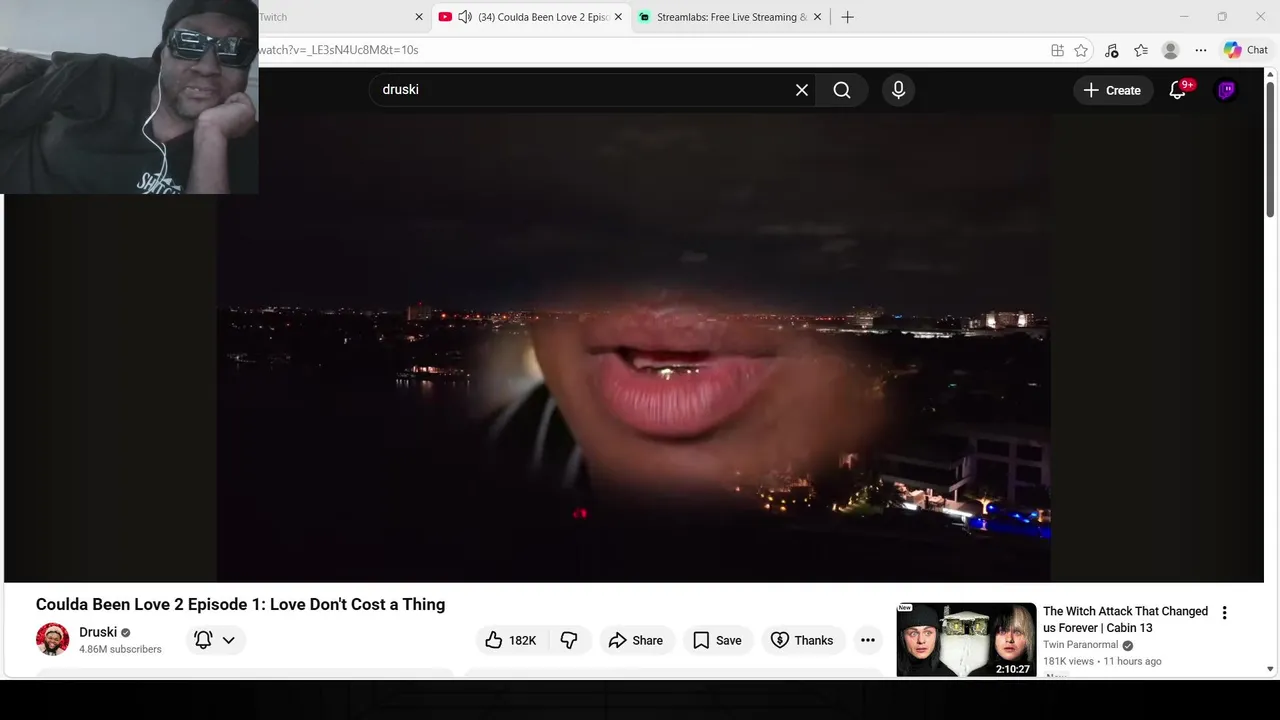Dislike the video

569,640
